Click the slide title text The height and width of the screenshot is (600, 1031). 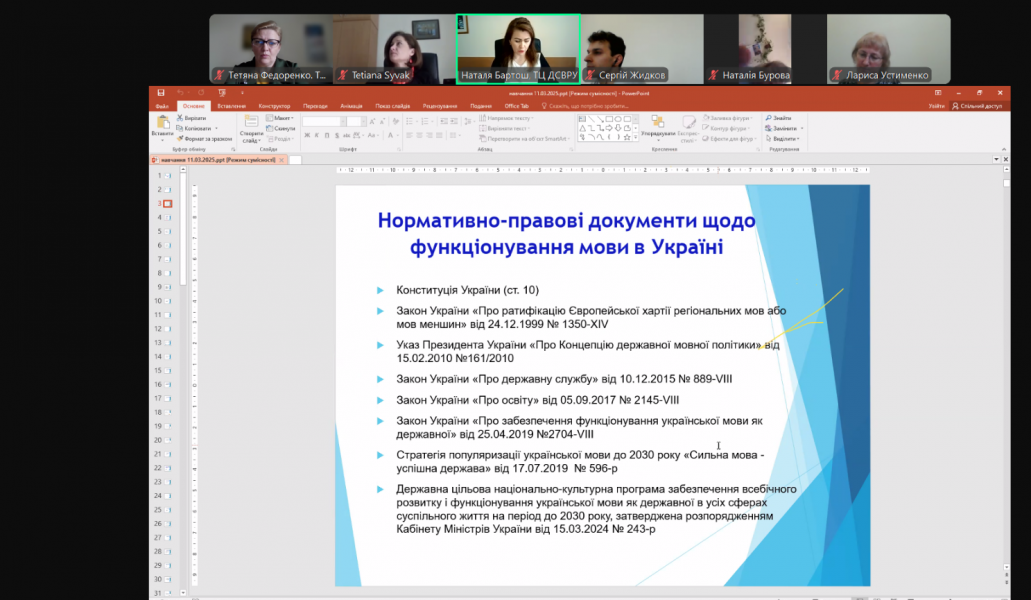(x=565, y=232)
